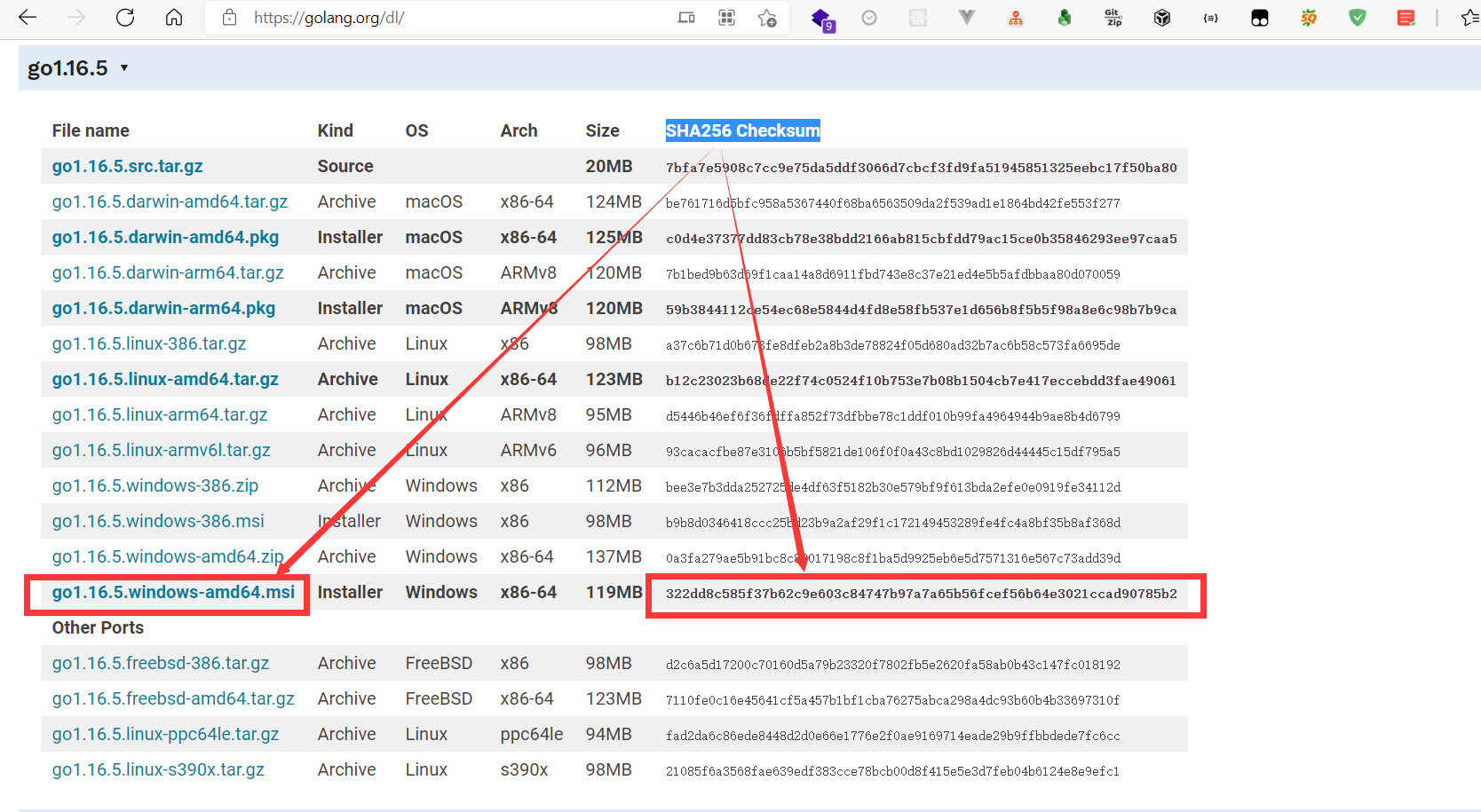
Task: Open the device/screen cast icon in address bar
Action: (686, 18)
